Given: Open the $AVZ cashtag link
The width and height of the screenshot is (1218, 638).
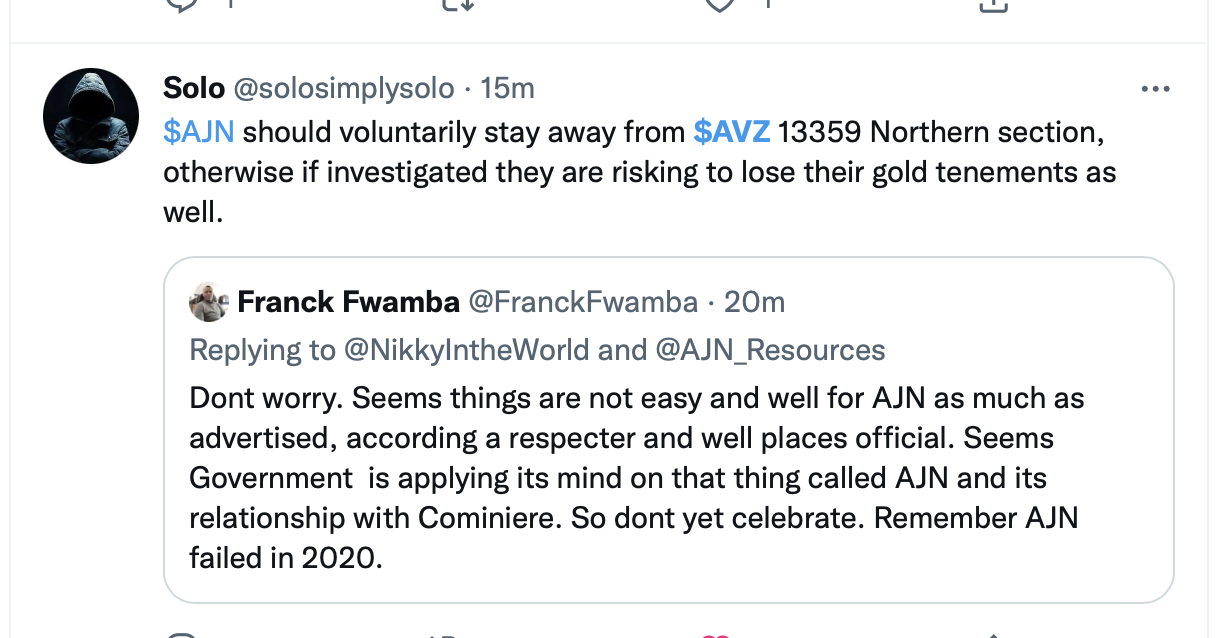Looking at the screenshot, I should [x=732, y=131].
